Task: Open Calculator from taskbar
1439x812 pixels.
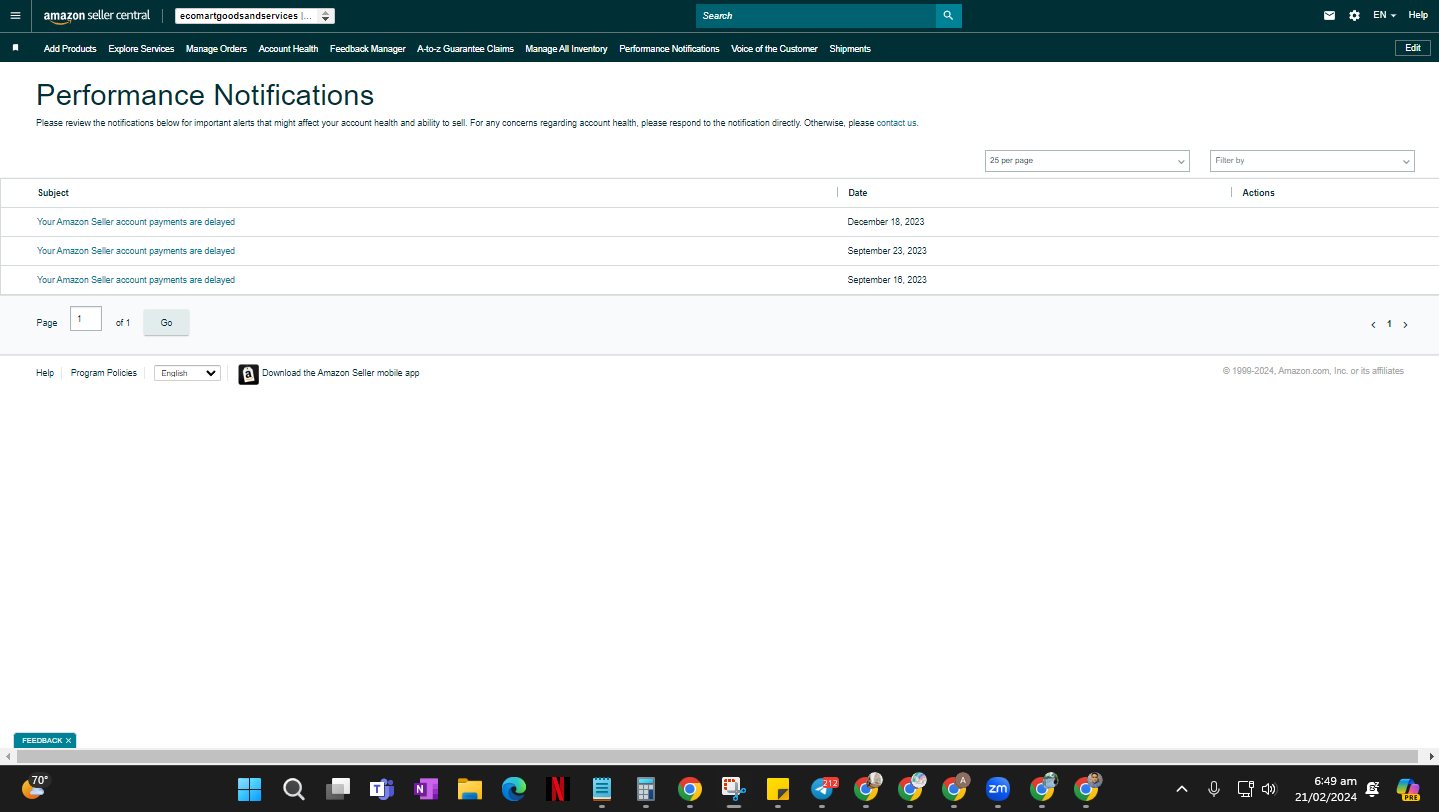Action: tap(645, 790)
